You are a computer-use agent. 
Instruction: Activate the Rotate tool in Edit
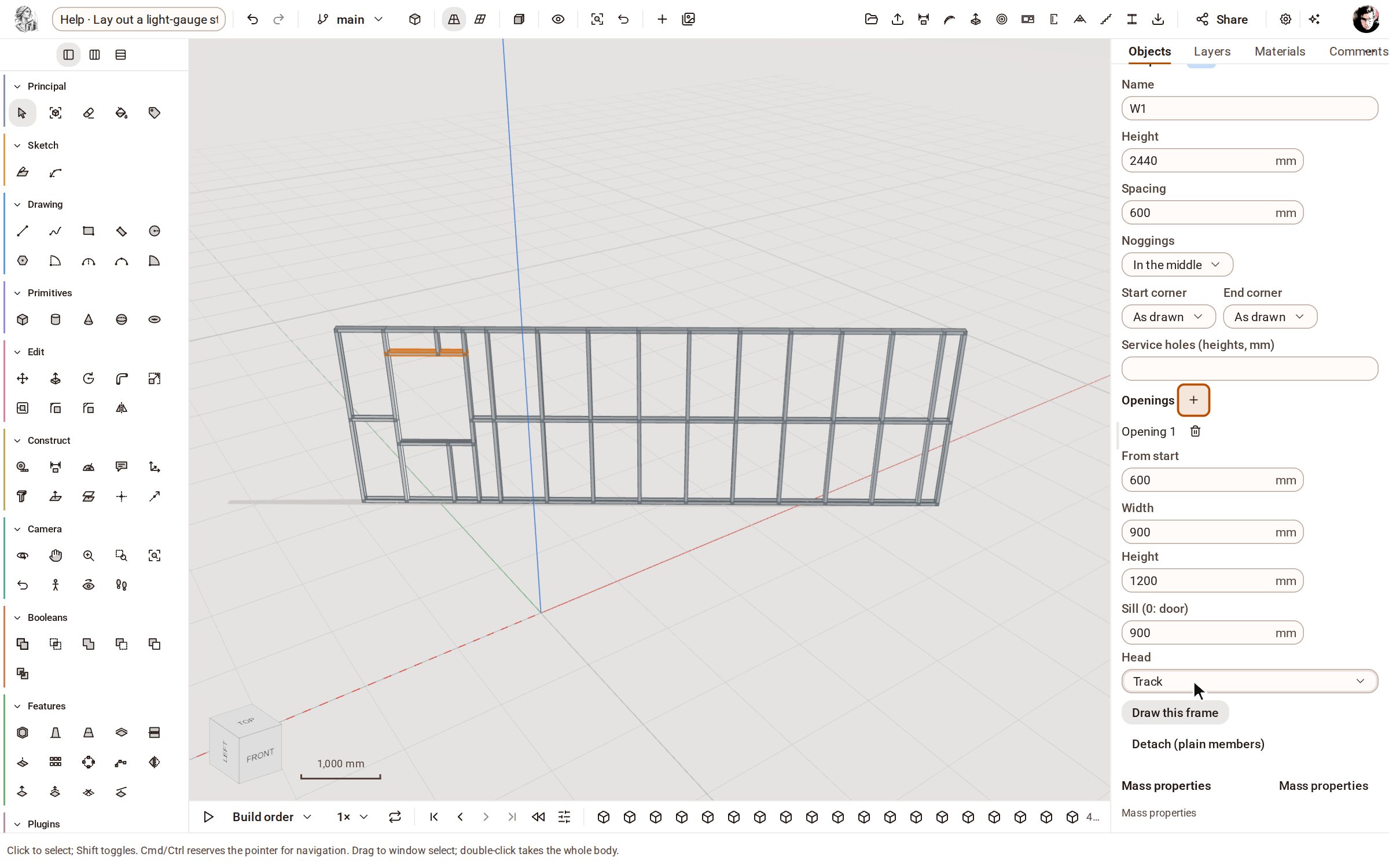pyautogui.click(x=89, y=378)
